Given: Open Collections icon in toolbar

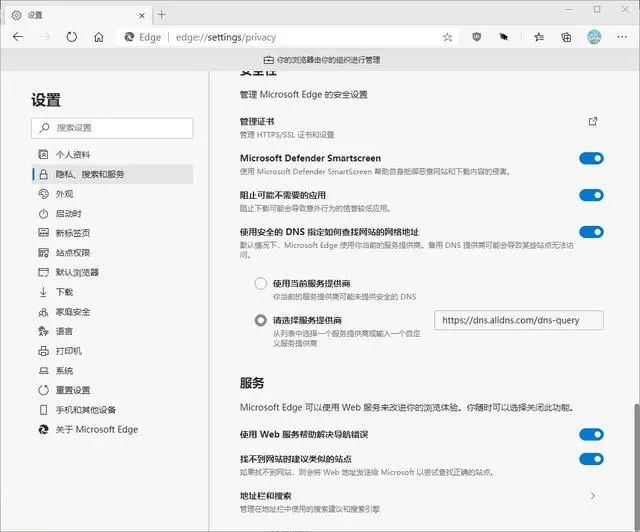Looking at the screenshot, I should point(566,38).
